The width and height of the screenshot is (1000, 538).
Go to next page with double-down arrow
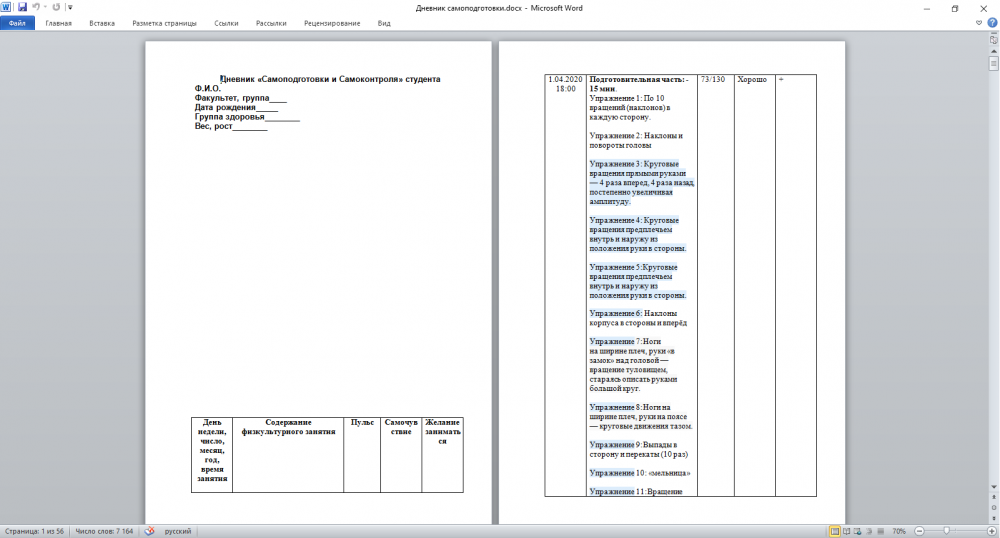click(994, 518)
